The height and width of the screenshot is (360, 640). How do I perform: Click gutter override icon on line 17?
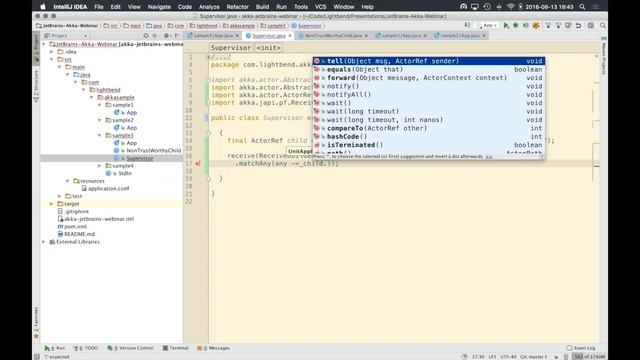pos(198,163)
